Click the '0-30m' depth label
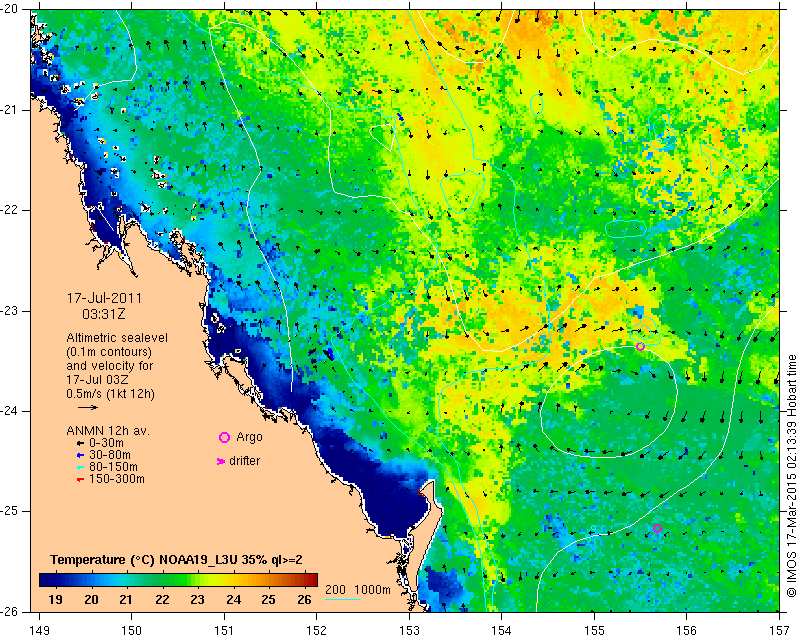800x640 pixels. 106,443
